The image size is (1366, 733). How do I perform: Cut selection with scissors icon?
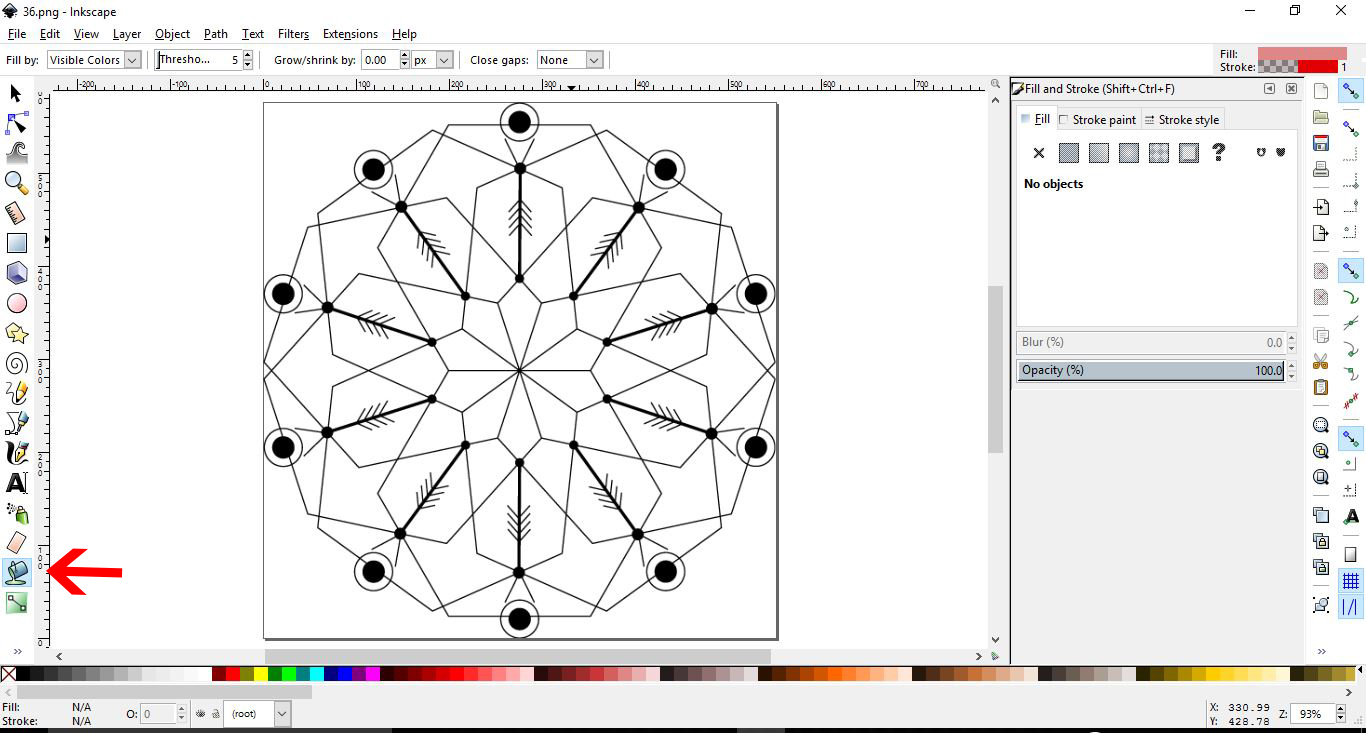pos(1321,361)
